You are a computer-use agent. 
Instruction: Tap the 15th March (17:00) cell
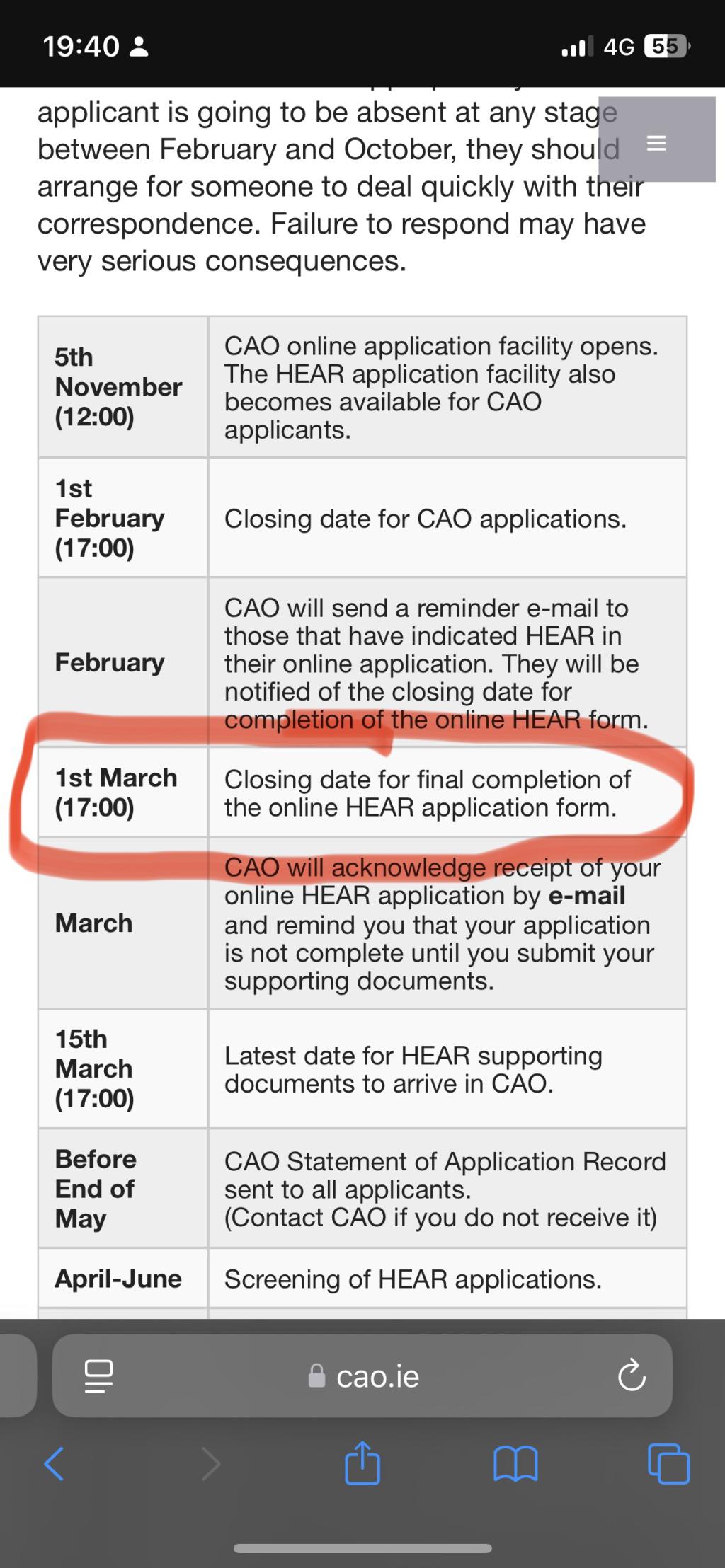[x=123, y=1068]
